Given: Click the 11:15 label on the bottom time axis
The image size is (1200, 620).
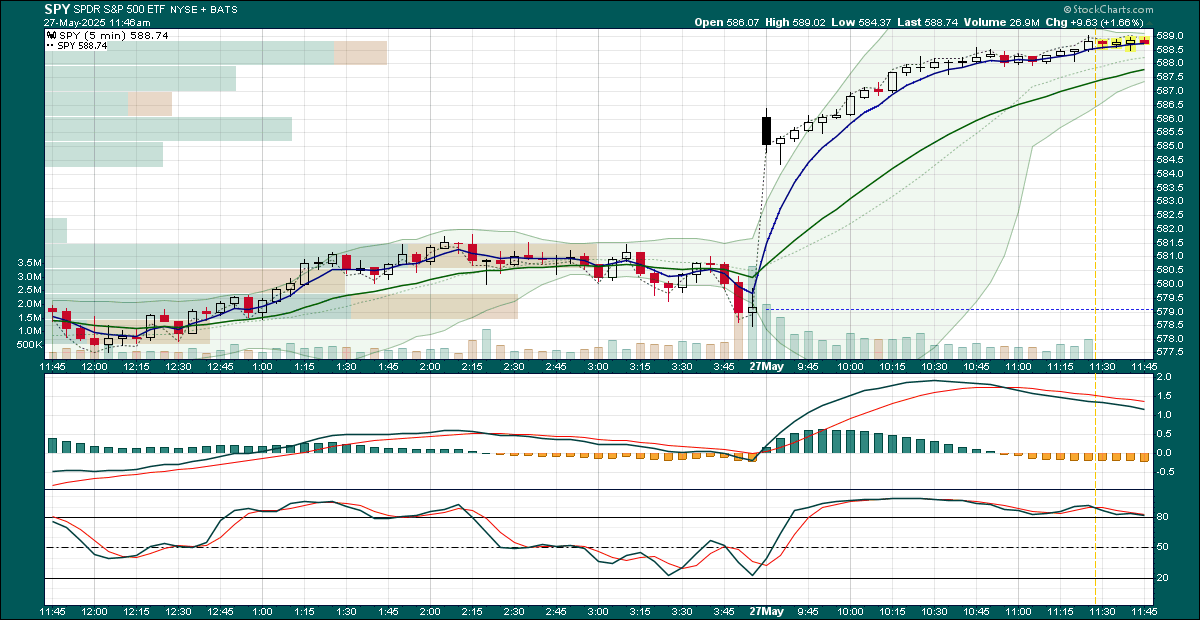Looking at the screenshot, I should click(1060, 609).
